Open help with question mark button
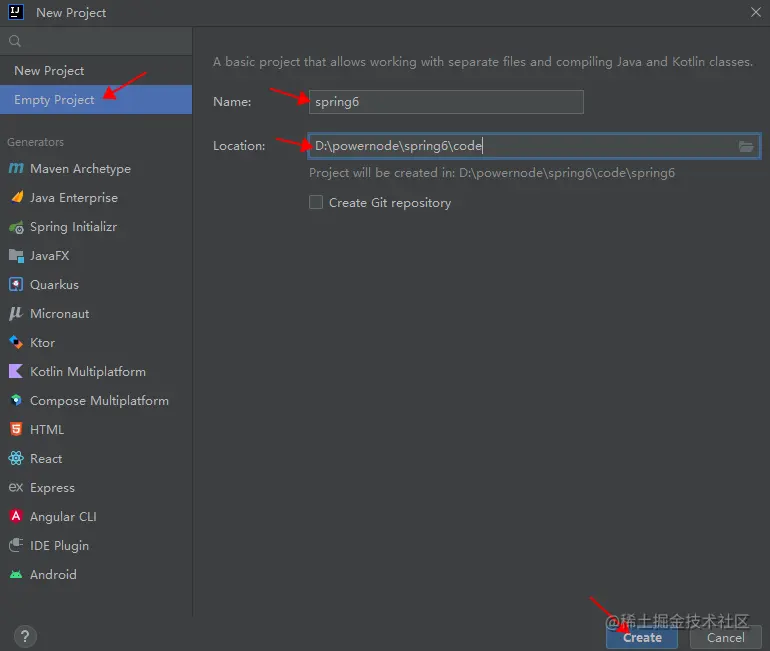This screenshot has height=651, width=770. 25,637
